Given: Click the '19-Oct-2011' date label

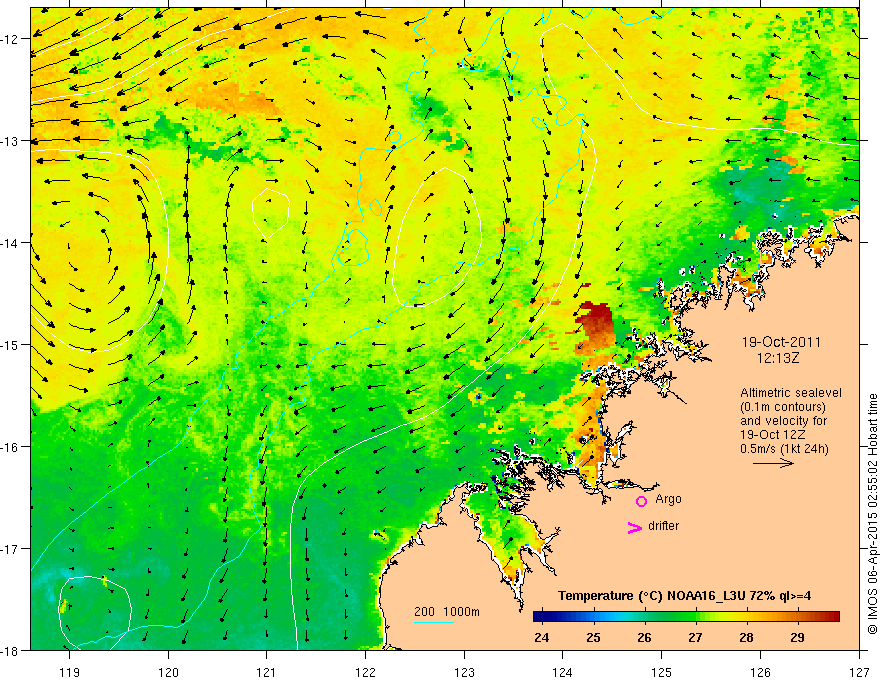Looking at the screenshot, I should pos(781,342).
